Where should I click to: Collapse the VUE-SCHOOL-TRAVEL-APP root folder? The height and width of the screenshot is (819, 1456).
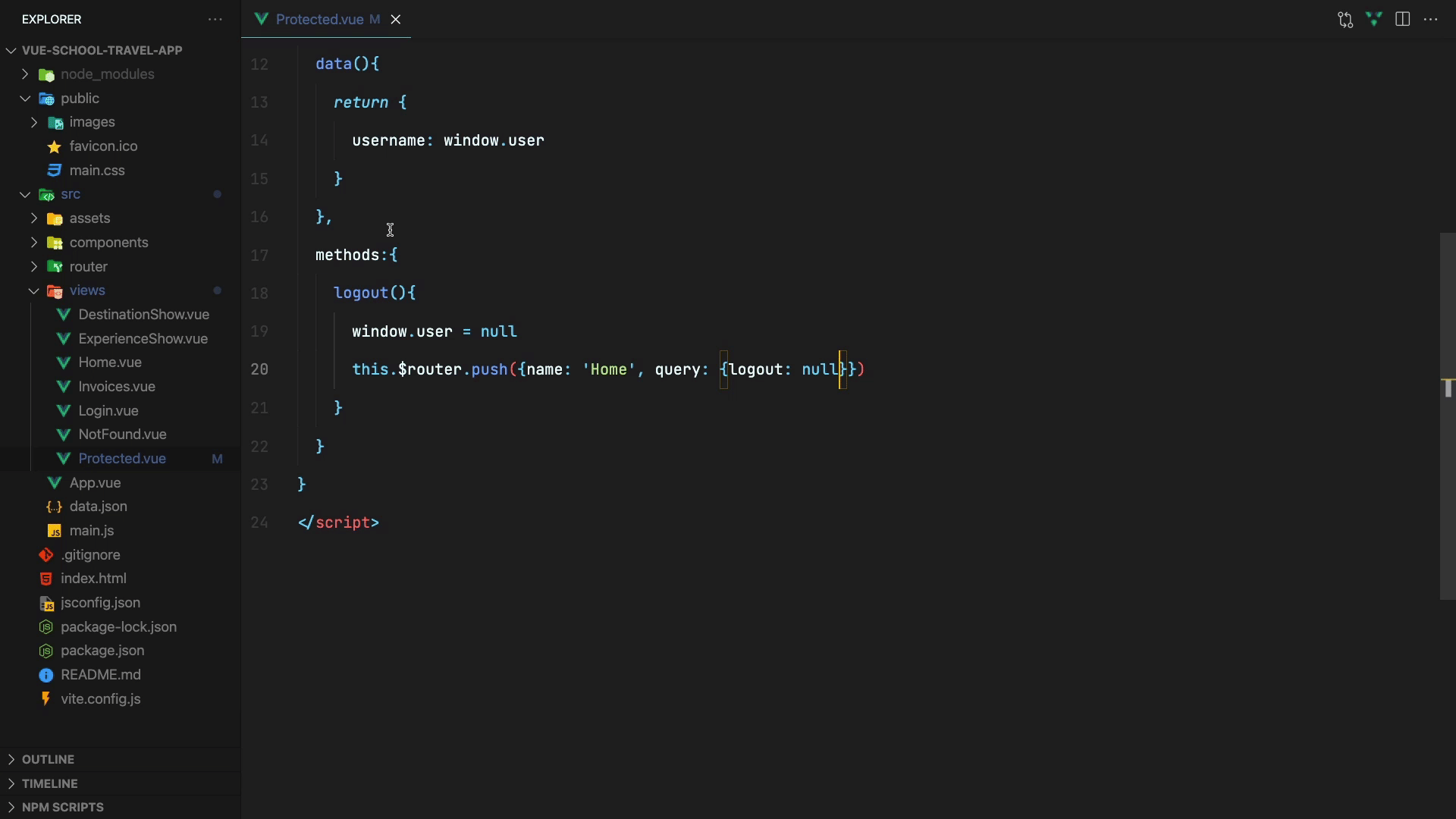(11, 50)
